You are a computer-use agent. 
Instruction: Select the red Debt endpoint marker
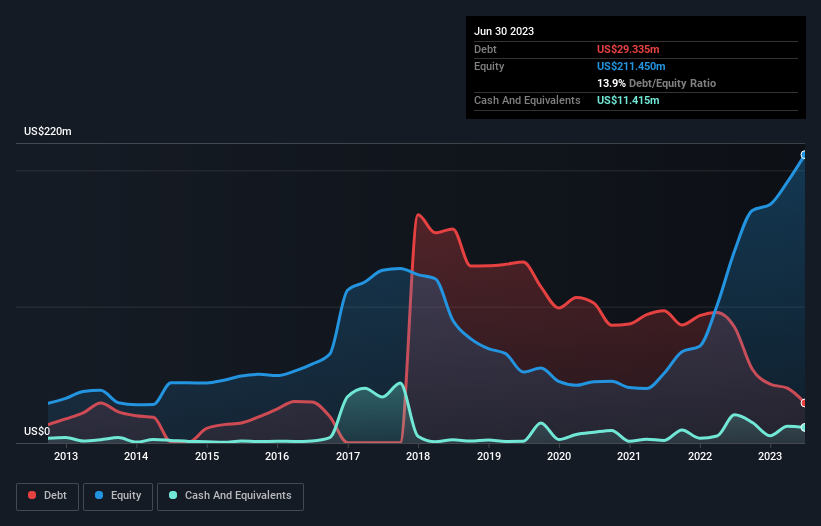[804, 403]
